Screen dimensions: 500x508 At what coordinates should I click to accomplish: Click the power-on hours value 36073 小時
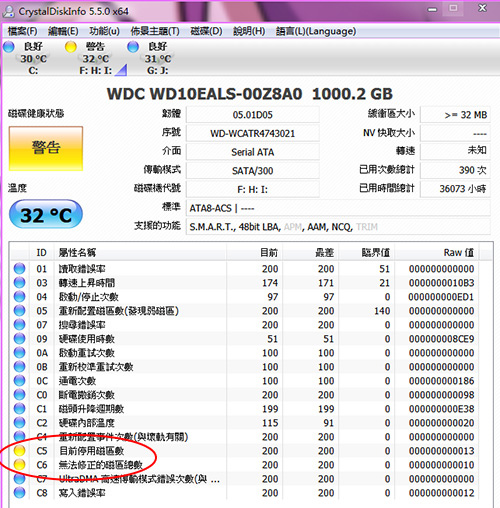455,189
